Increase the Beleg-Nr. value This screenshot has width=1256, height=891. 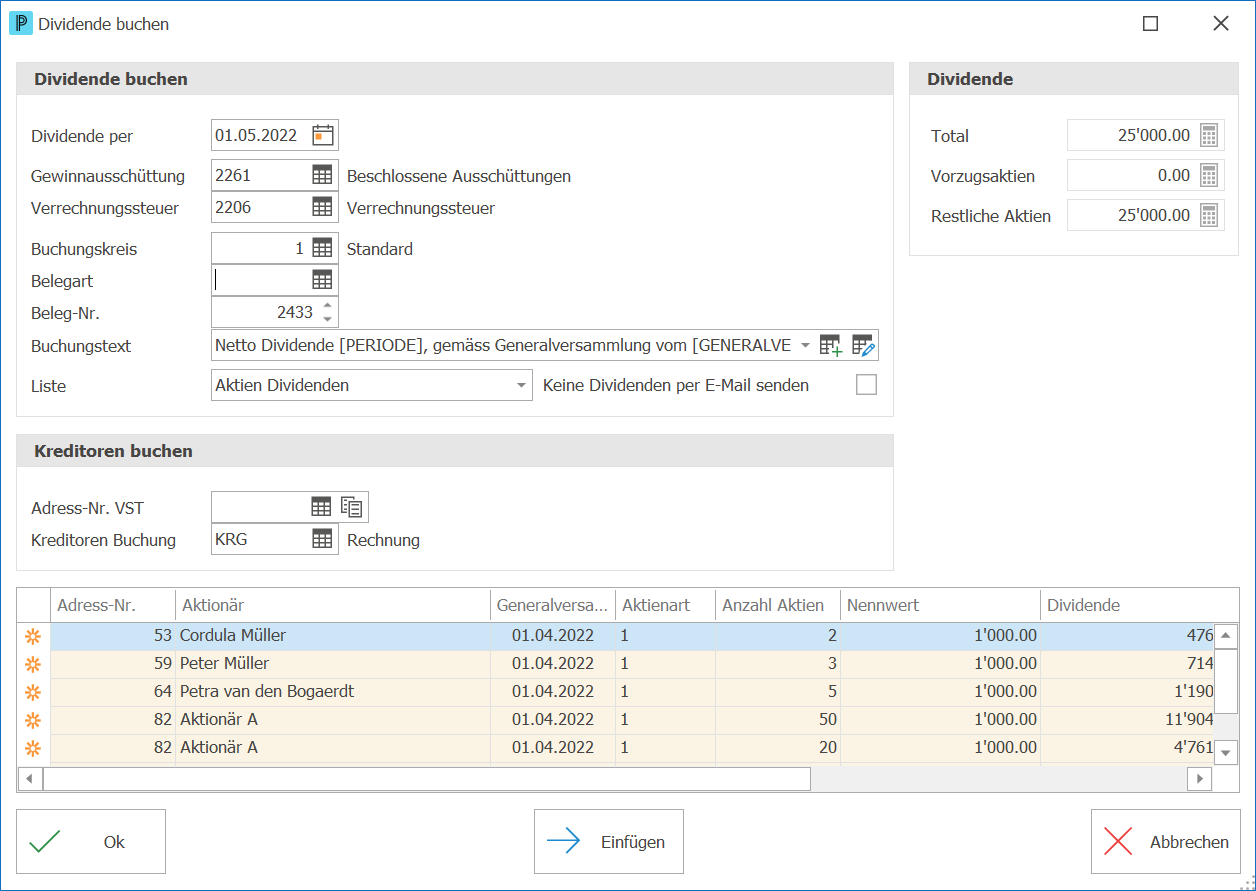[x=328, y=306]
